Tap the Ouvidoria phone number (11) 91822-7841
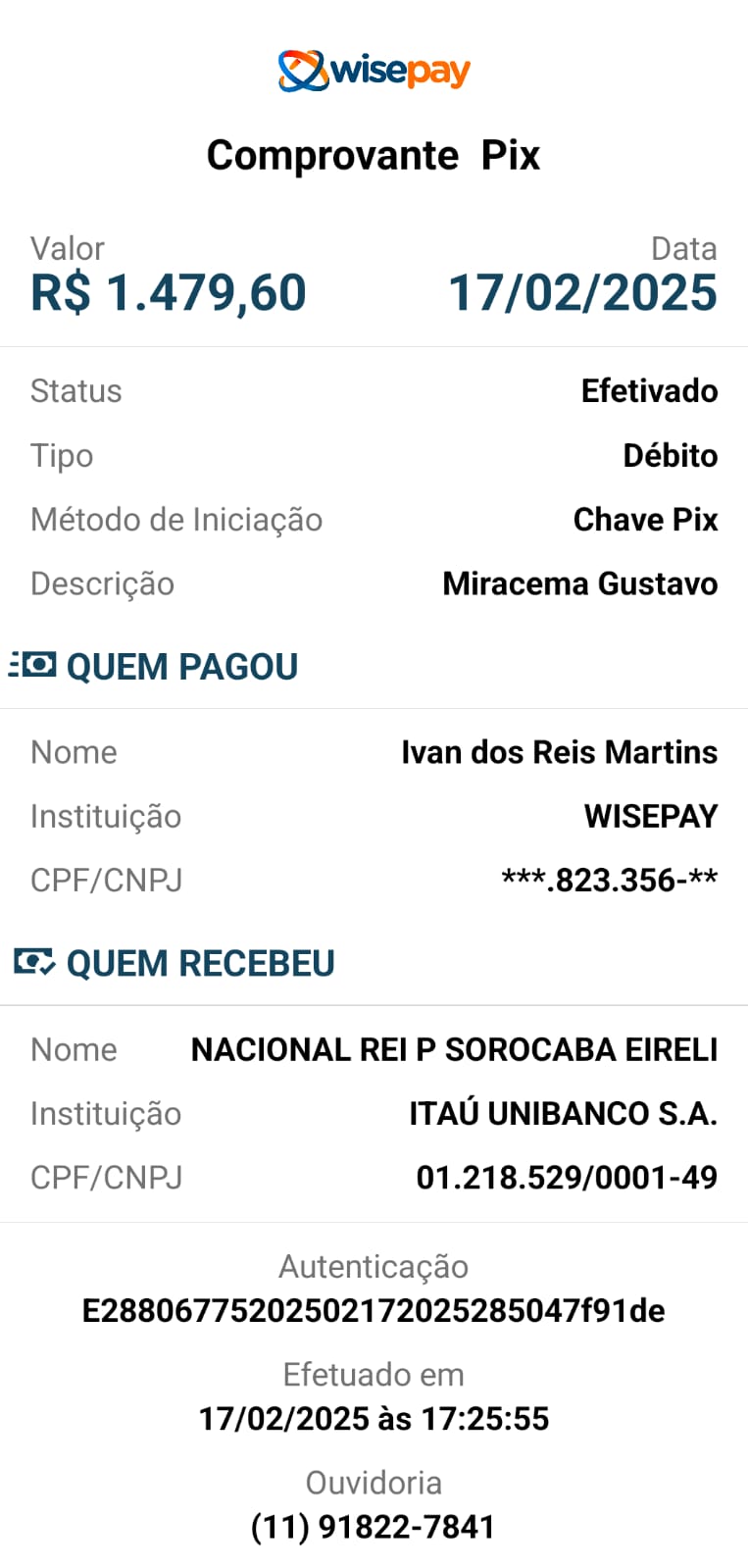Viewport: 748px width, 1568px height. 374,1527
